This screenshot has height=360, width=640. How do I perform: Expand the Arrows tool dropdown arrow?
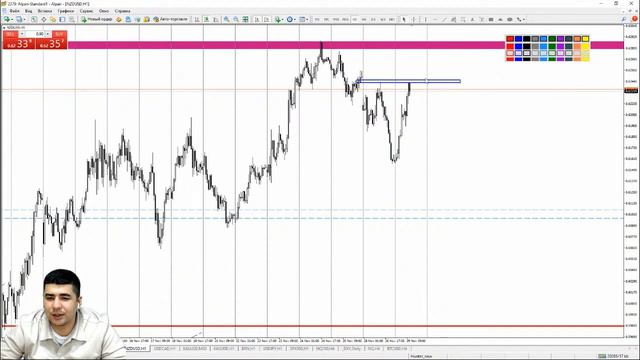524,19
